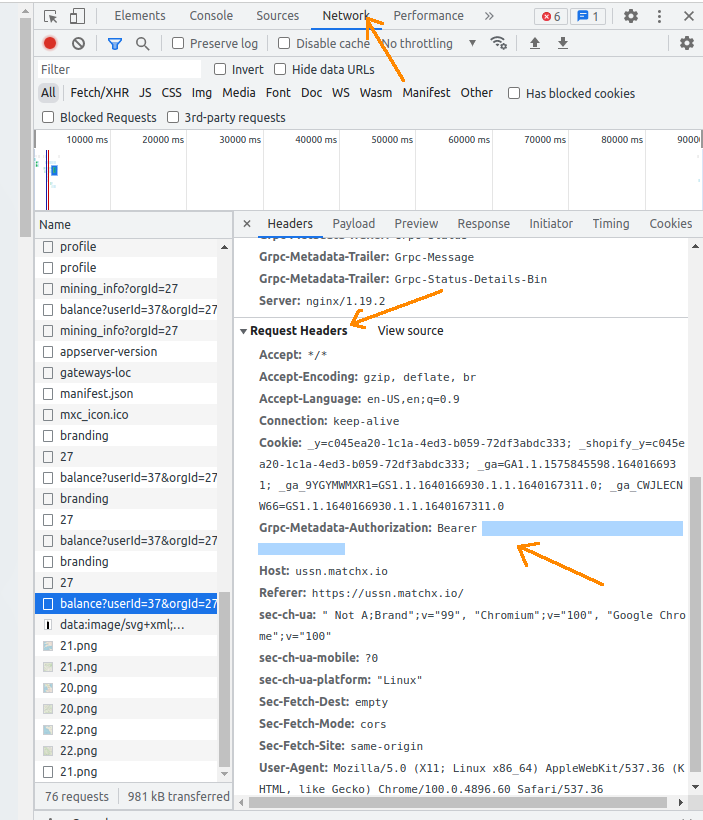The width and height of the screenshot is (703, 820).
Task: Tick checkbox of manifest.json request
Action: [x=48, y=394]
